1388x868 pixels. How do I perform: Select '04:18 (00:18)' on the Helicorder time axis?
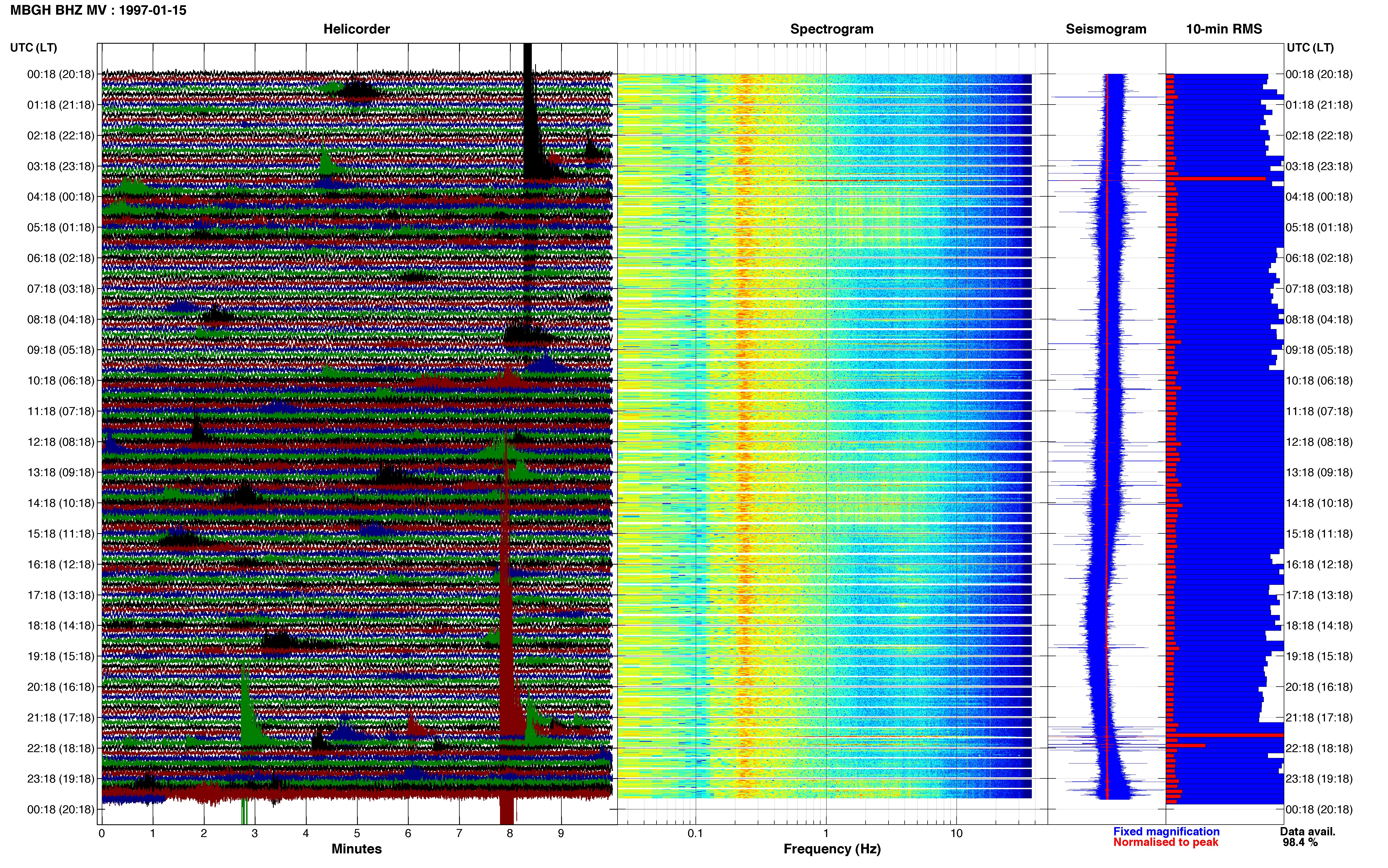(x=61, y=197)
